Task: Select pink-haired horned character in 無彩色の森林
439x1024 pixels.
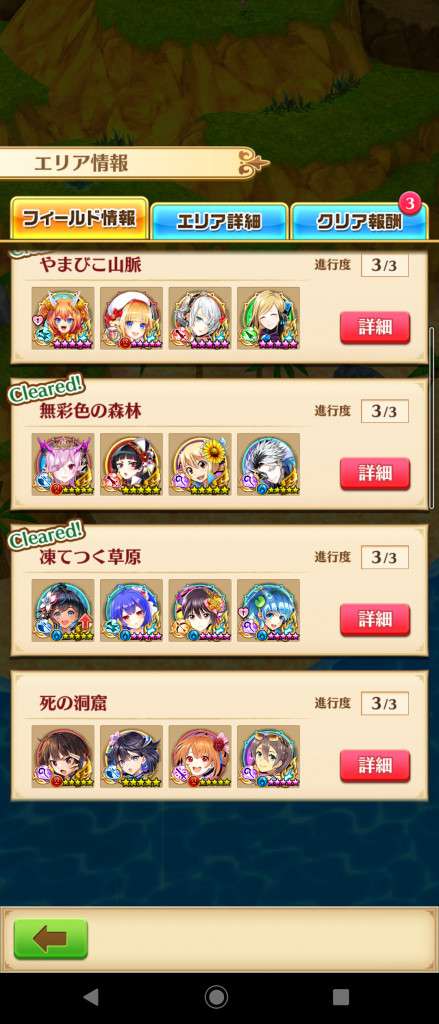Action: pyautogui.click(x=63, y=464)
